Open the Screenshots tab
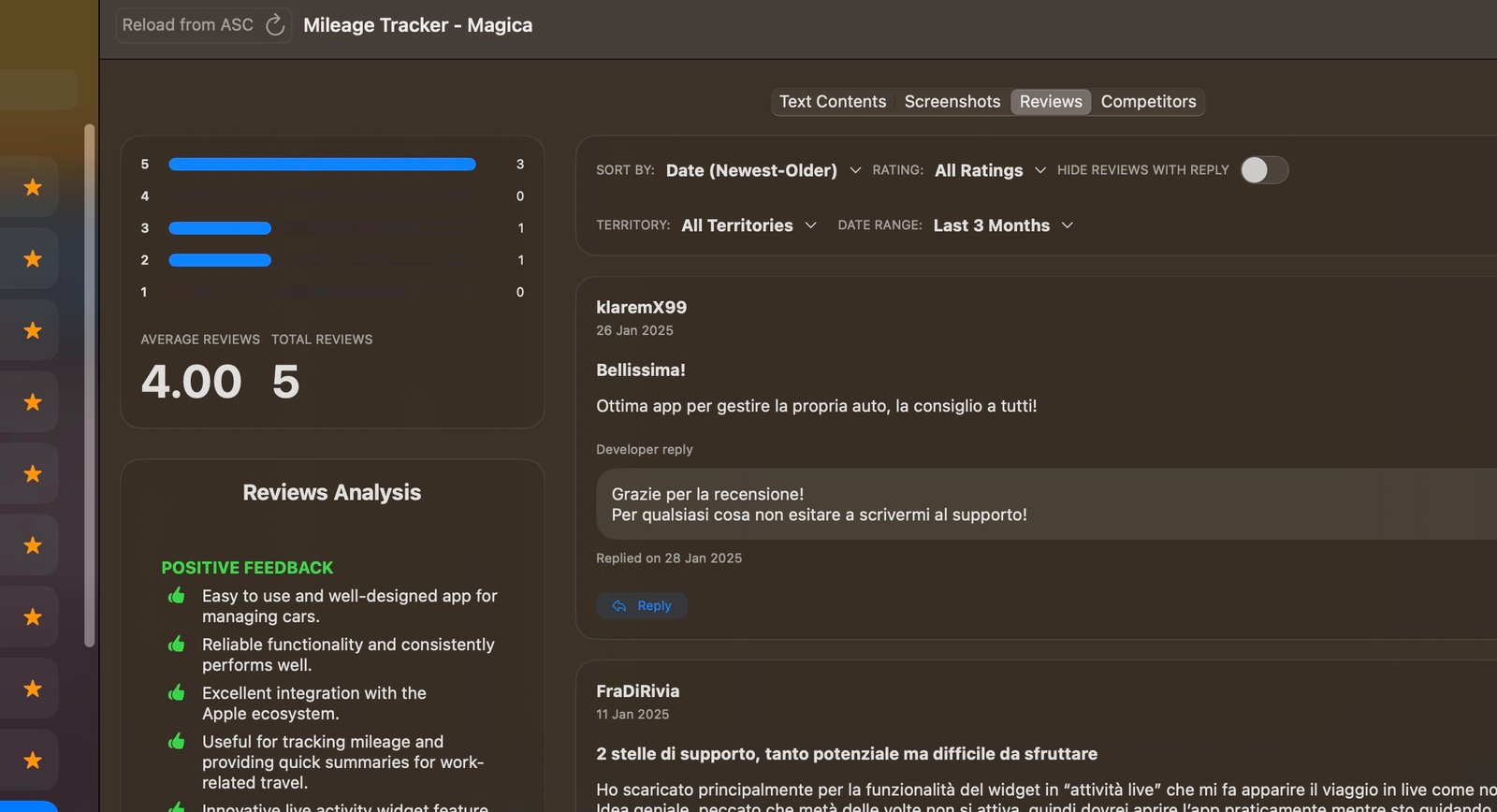Image resolution: width=1497 pixels, height=812 pixels. coord(952,101)
